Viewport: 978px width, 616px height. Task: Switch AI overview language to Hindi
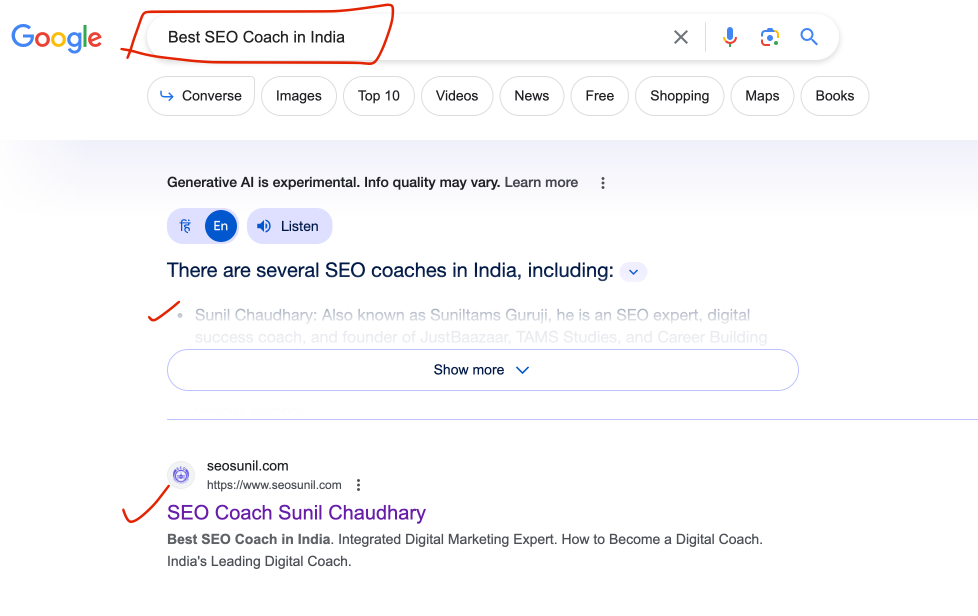(x=186, y=226)
